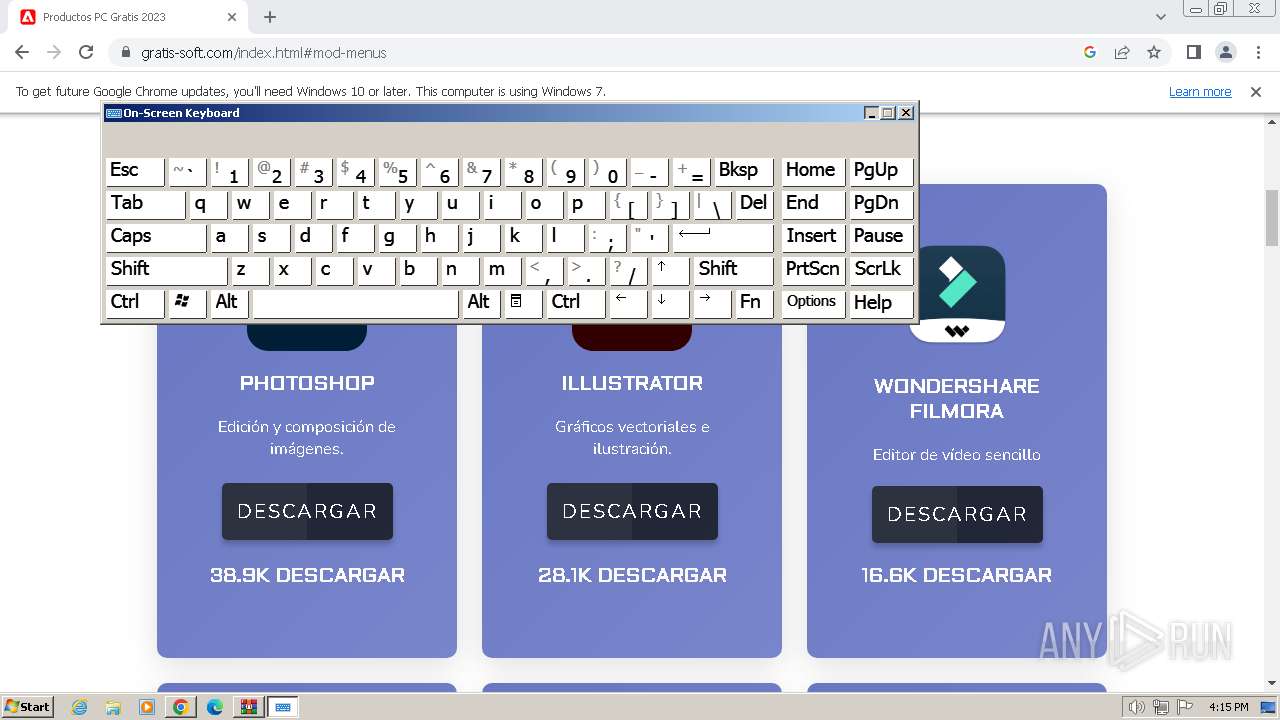Click the Tab key

[x=145, y=204]
